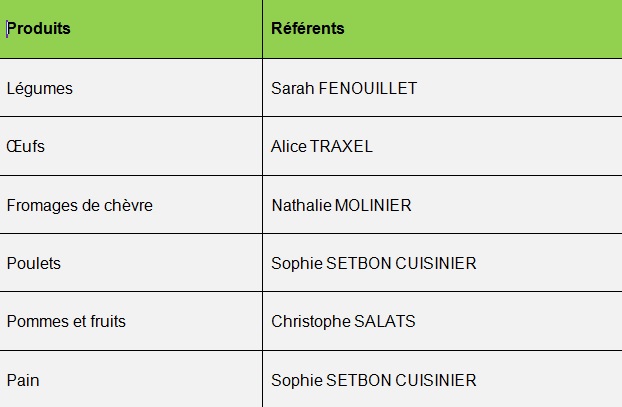Click the Pain cell

pos(131,379)
